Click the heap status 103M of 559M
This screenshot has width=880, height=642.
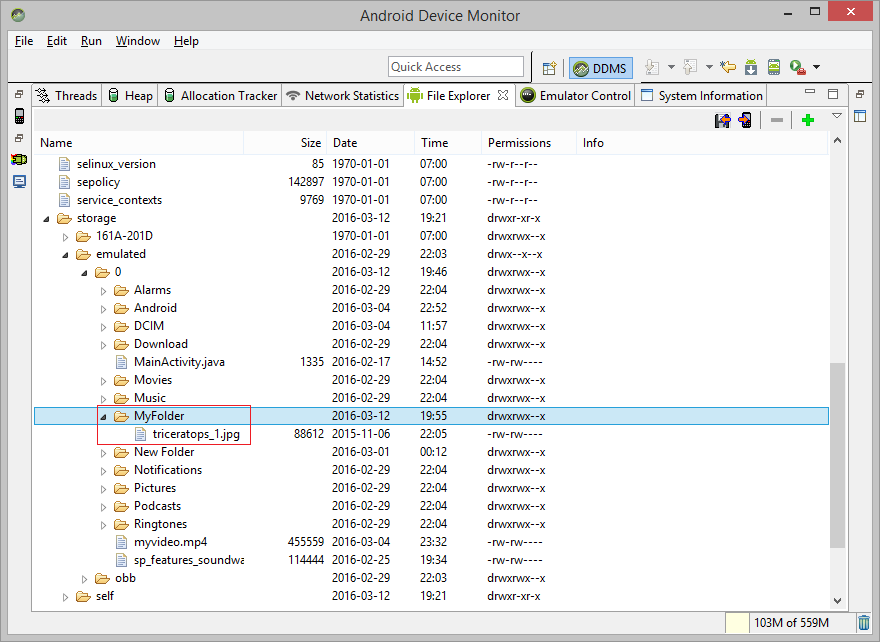791,623
